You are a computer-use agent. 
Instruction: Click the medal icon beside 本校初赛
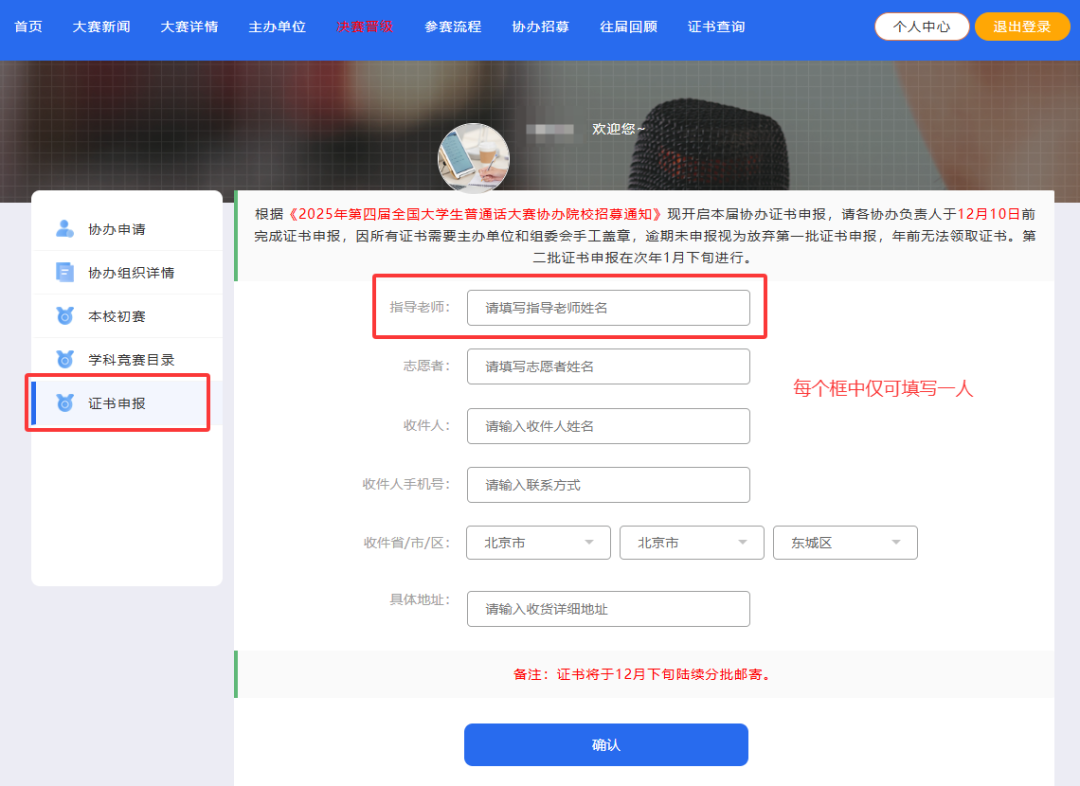[65, 316]
